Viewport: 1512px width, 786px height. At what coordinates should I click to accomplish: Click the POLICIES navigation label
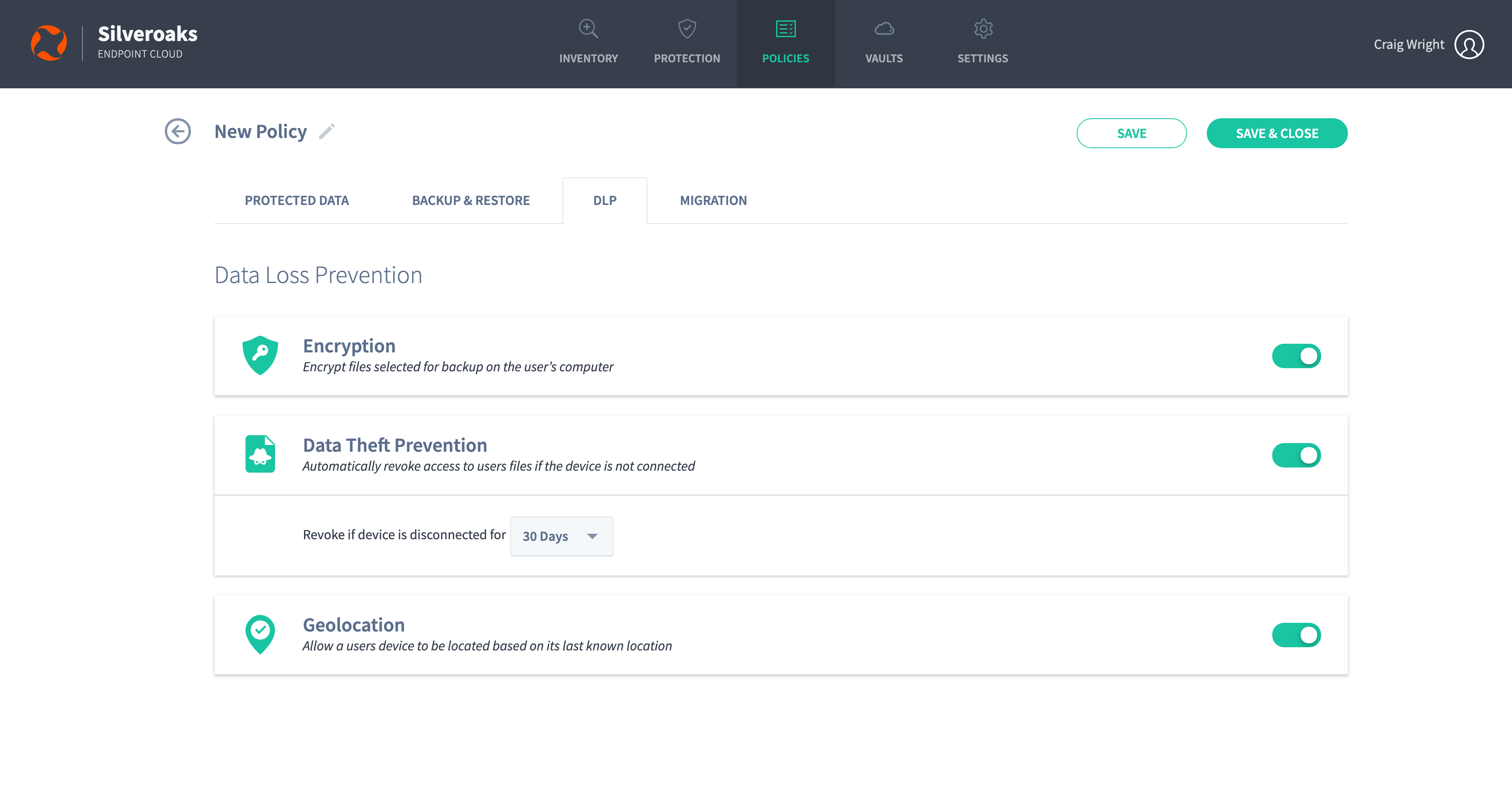coord(785,58)
